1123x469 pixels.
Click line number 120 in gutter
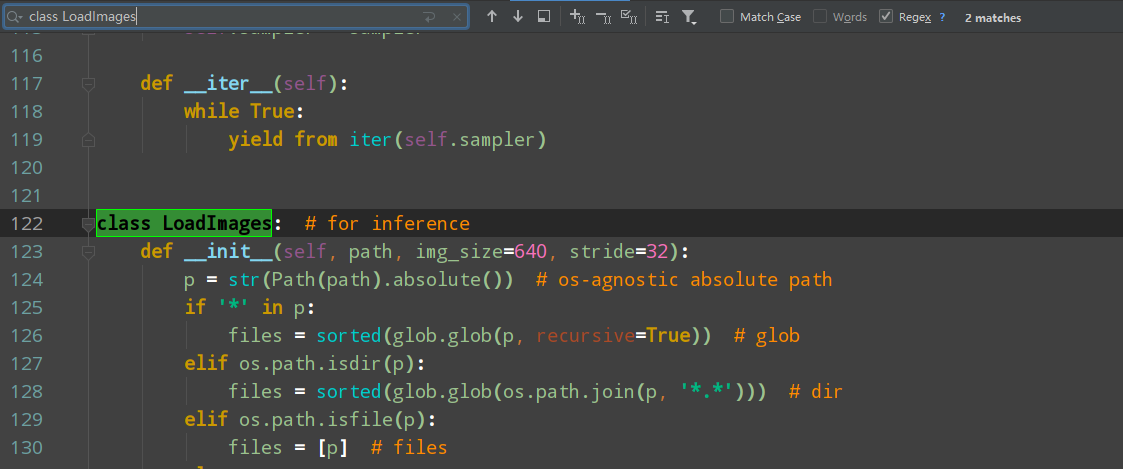27,168
